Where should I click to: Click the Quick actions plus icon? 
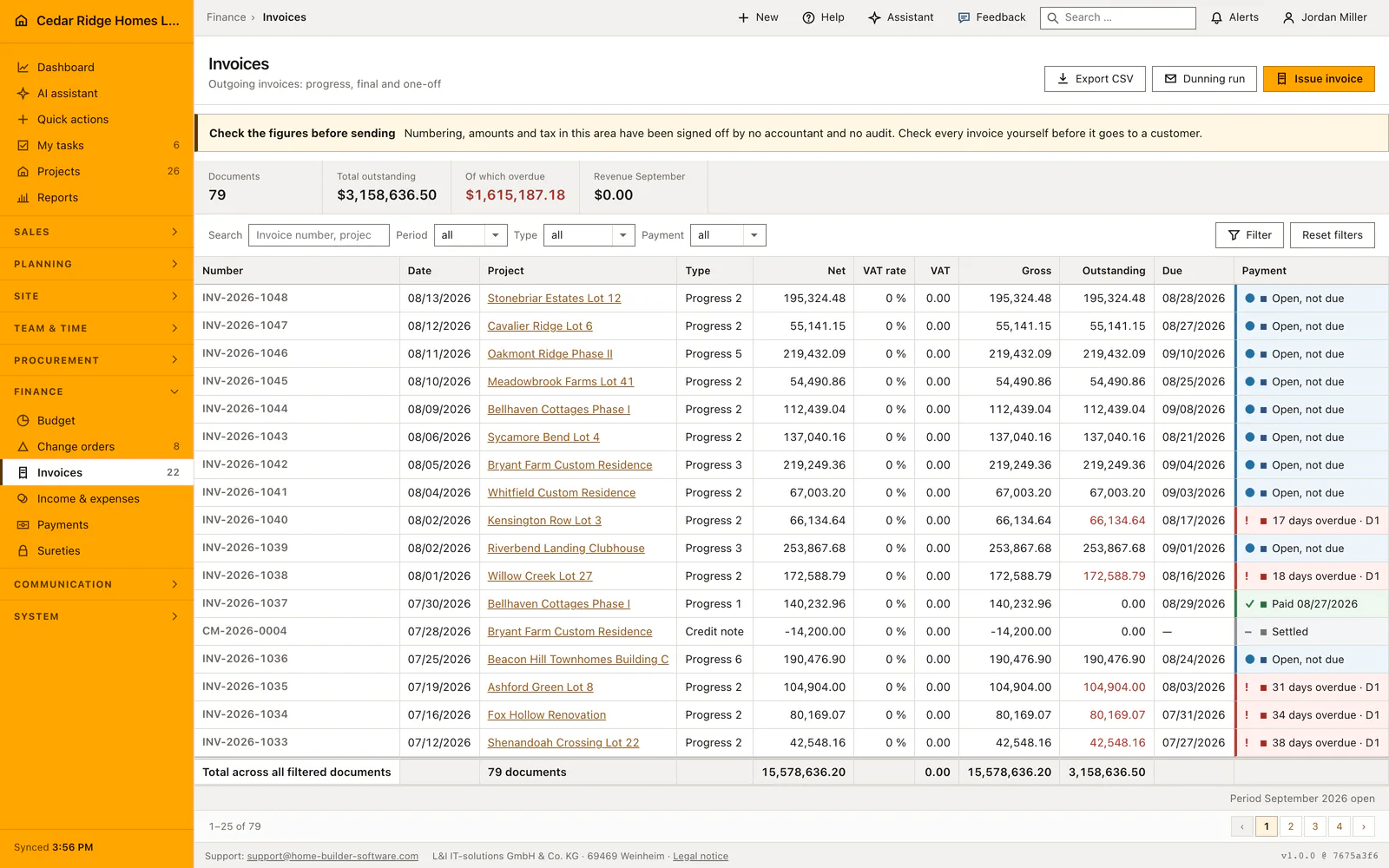pyautogui.click(x=23, y=120)
